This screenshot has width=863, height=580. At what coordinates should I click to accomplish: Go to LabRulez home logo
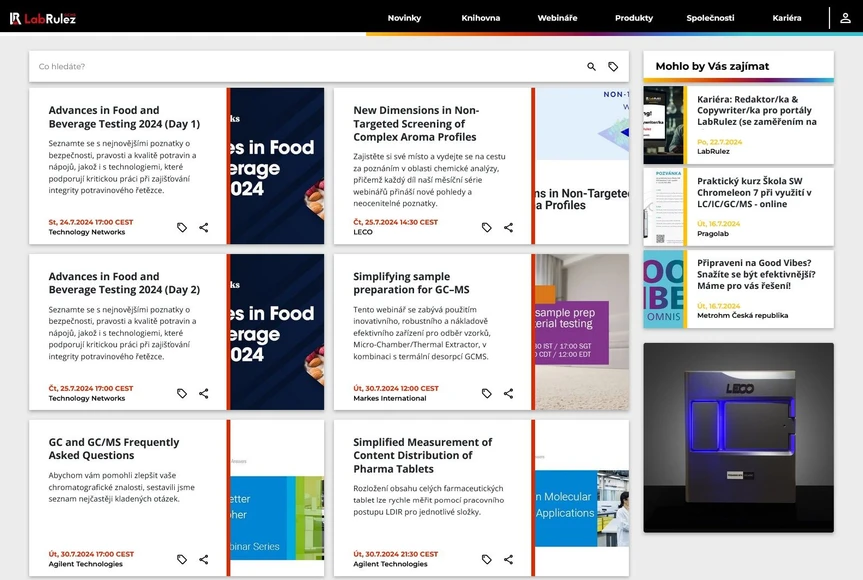(43, 18)
